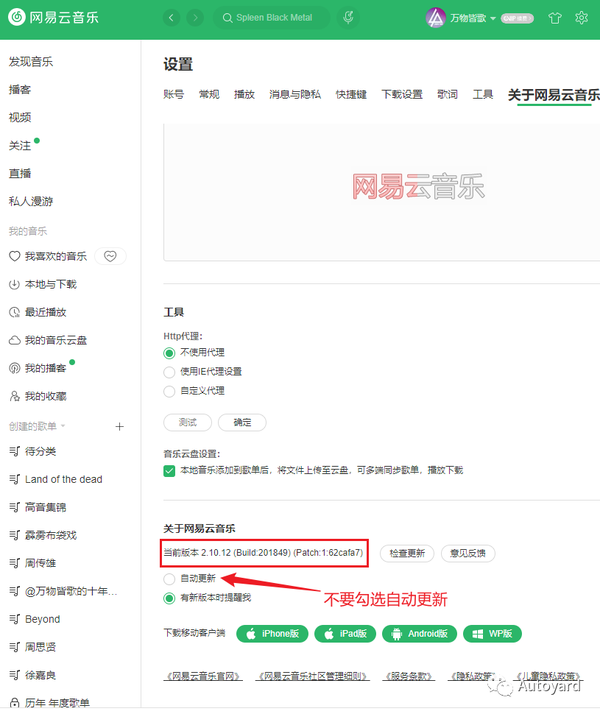Open the user avatar profile picture
This screenshot has width=600, height=714.
(x=436, y=18)
